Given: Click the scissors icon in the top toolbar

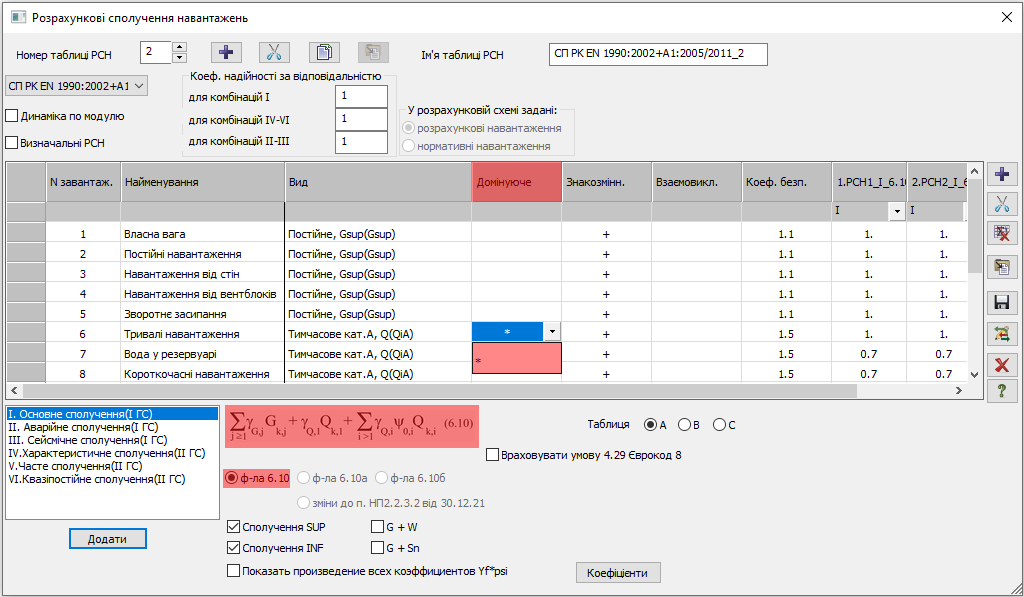Looking at the screenshot, I should 274,53.
